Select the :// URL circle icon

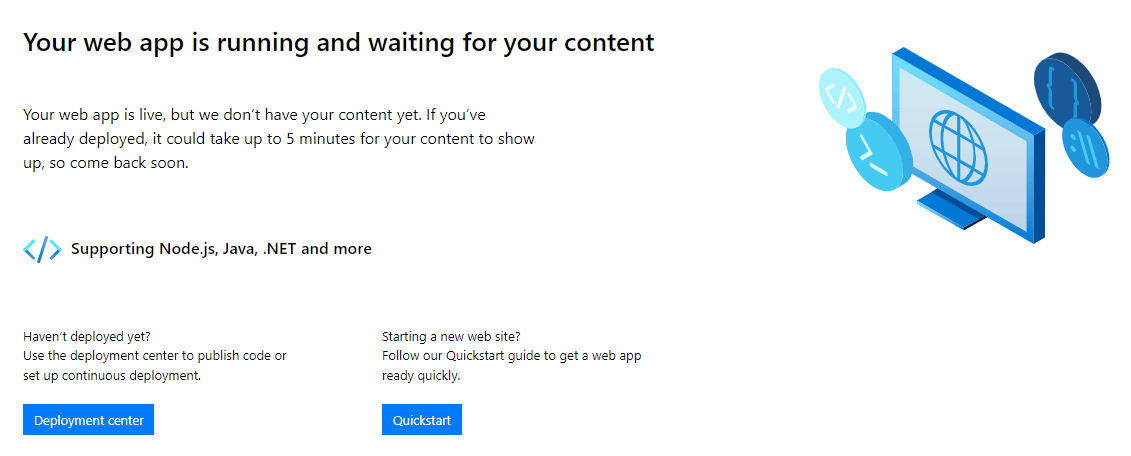click(1086, 150)
